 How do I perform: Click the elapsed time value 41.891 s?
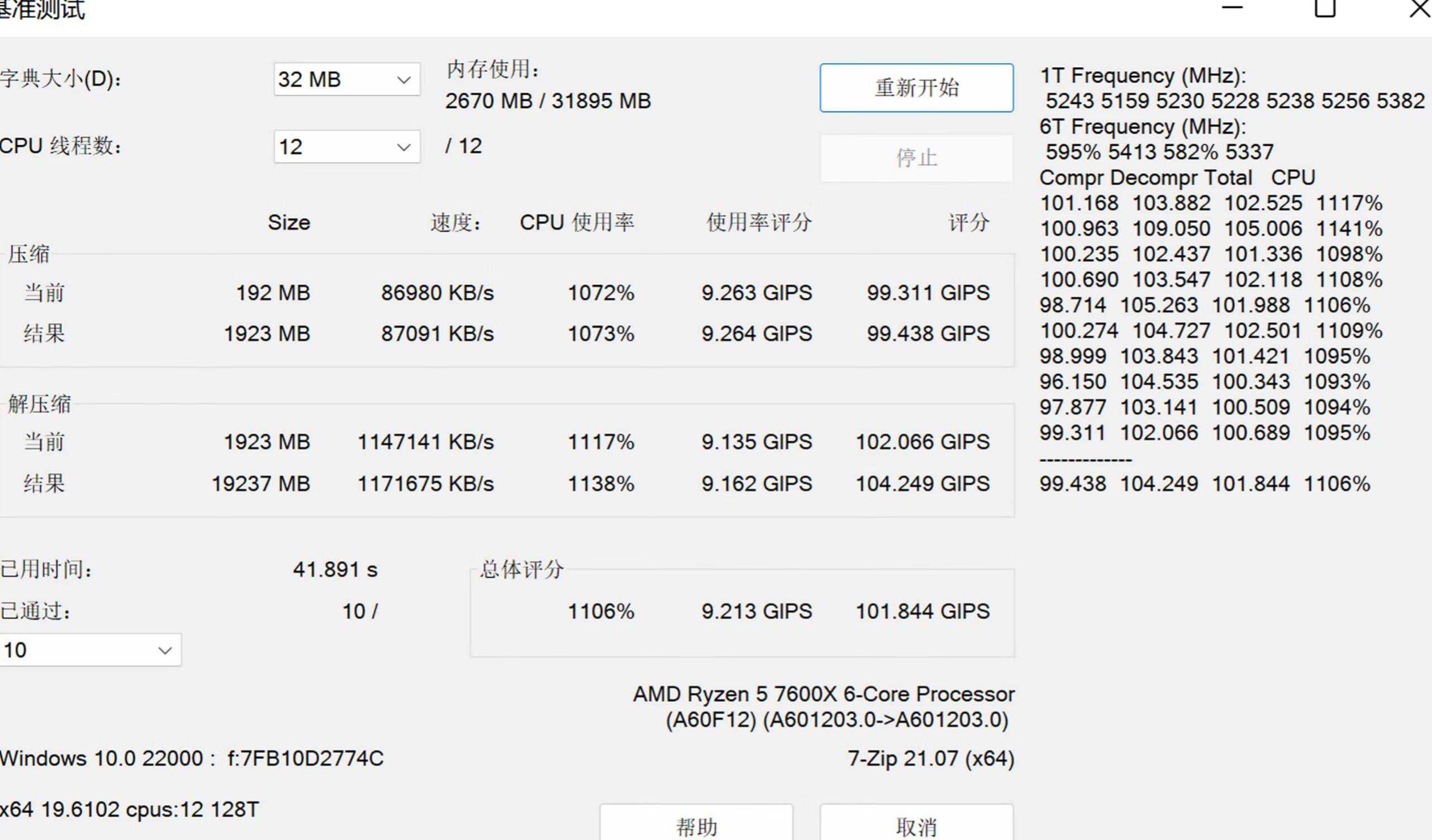335,569
